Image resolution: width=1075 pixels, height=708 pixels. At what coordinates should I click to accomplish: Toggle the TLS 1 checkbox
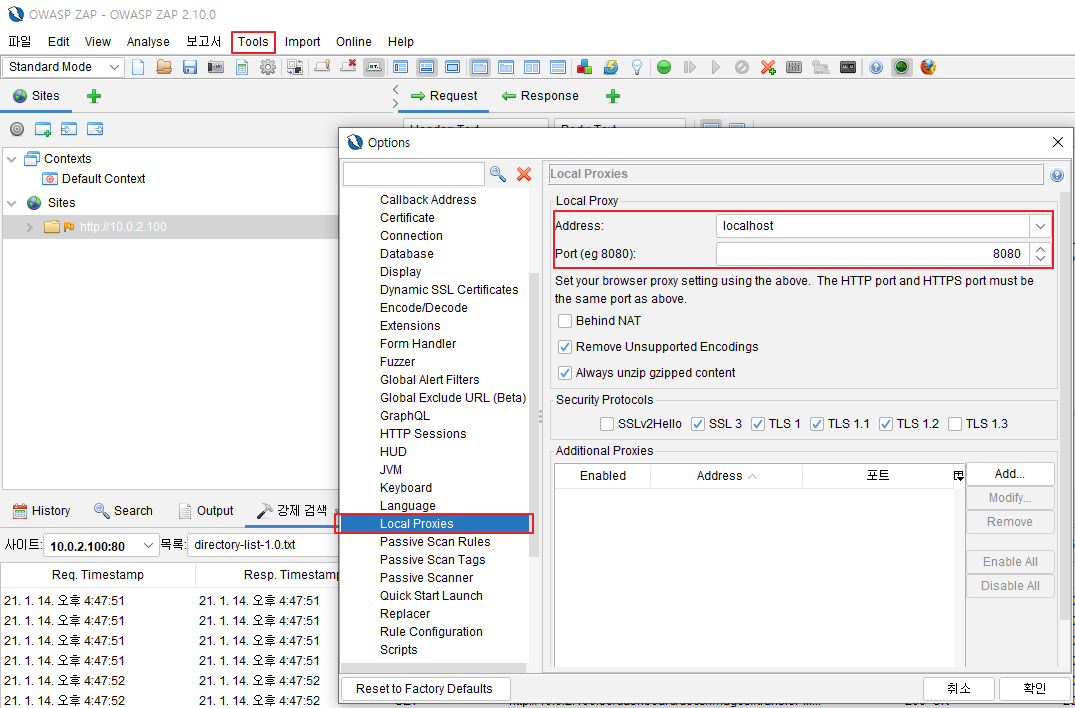point(758,424)
